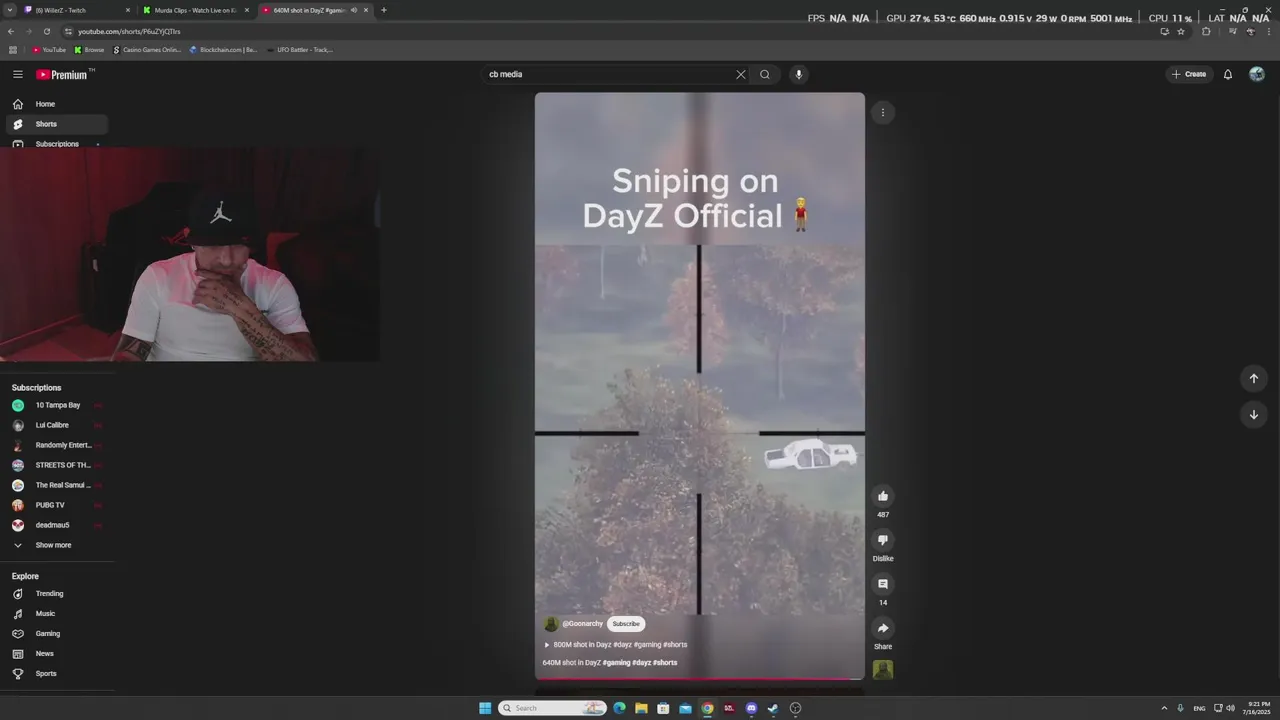Open the Blockchain.com bookmark
The image size is (1280, 720).
223,49
